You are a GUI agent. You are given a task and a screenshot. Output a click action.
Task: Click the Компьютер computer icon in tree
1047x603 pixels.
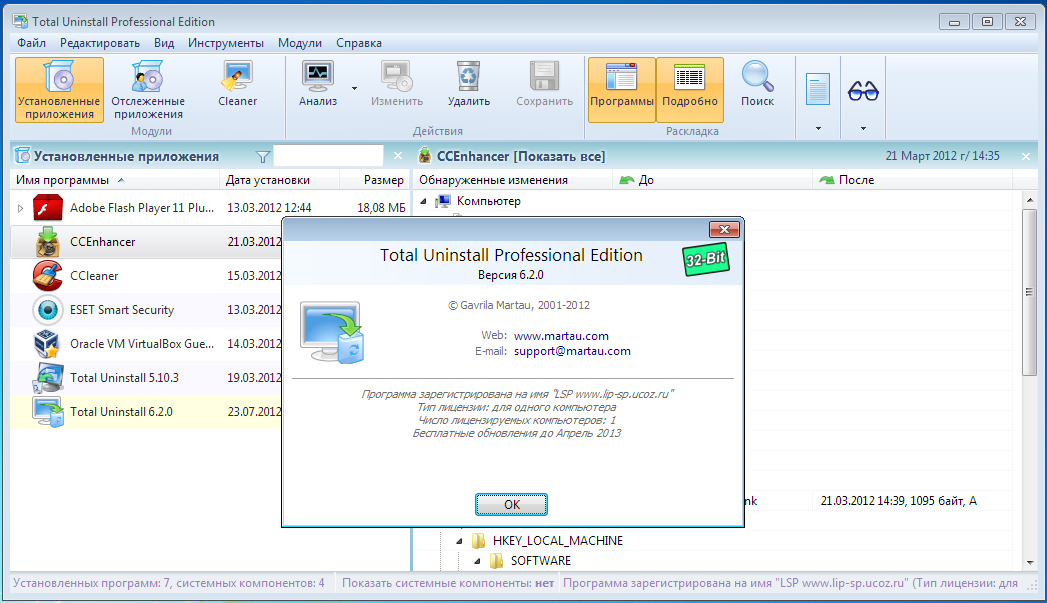click(x=443, y=201)
